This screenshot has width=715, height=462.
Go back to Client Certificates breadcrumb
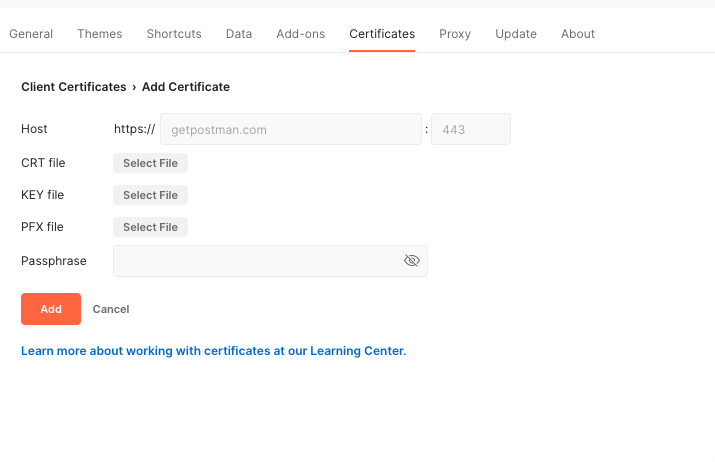(74, 87)
